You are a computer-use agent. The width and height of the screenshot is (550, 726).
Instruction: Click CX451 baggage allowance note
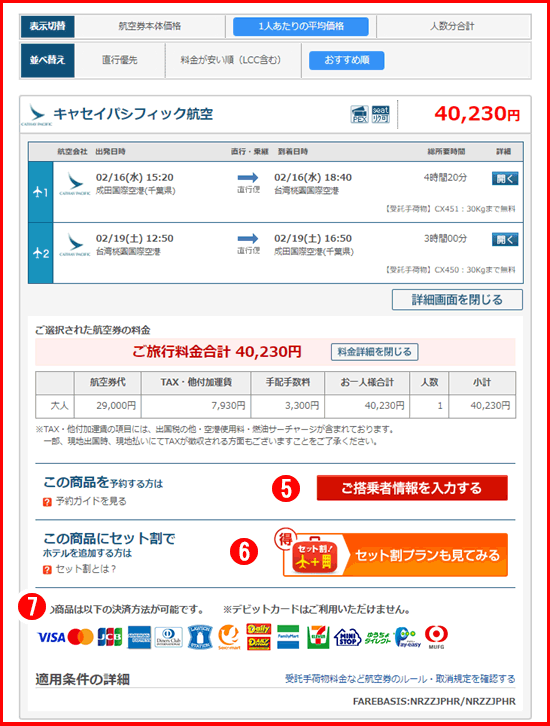coord(450,209)
